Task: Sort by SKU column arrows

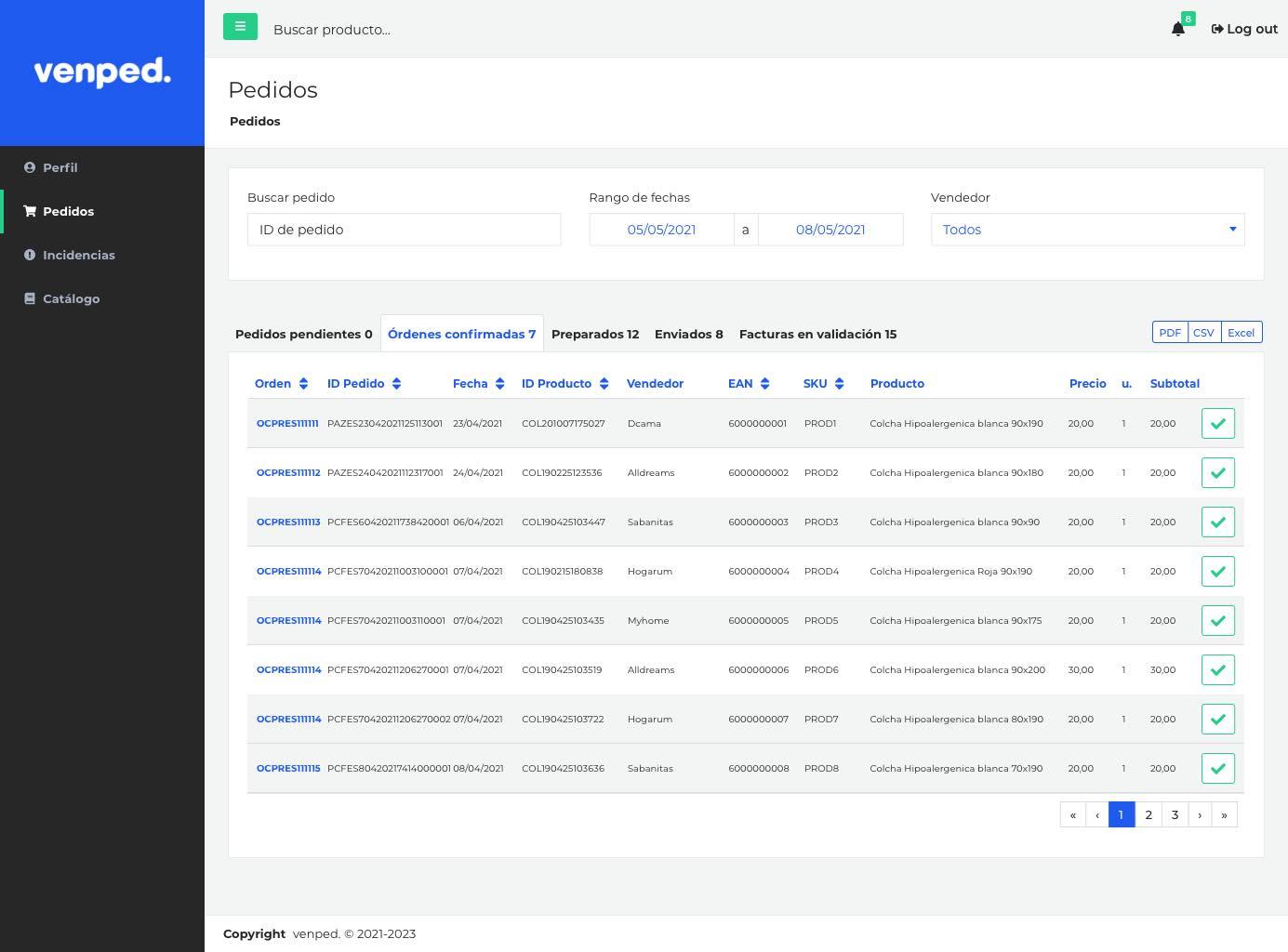Action: [839, 384]
